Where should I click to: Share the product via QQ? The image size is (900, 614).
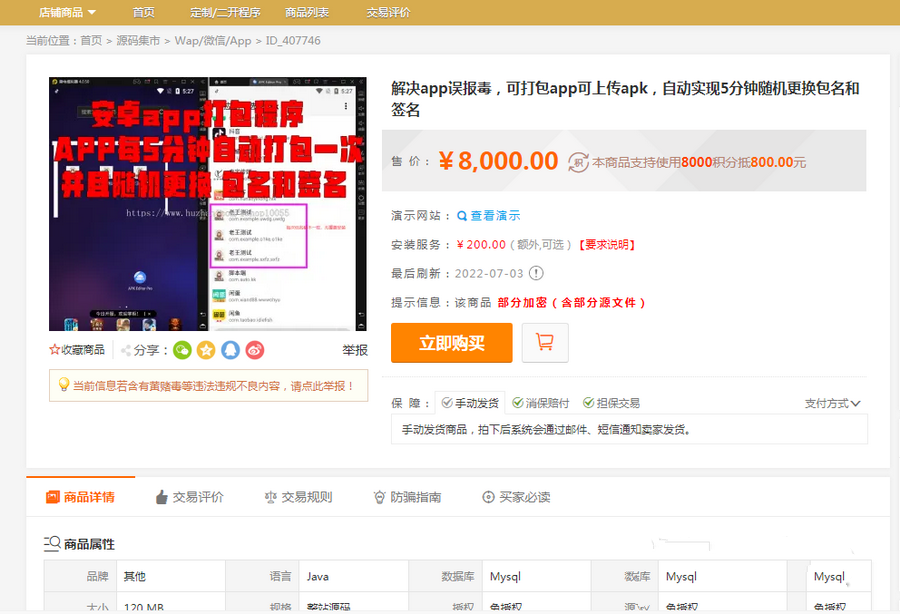[x=232, y=350]
